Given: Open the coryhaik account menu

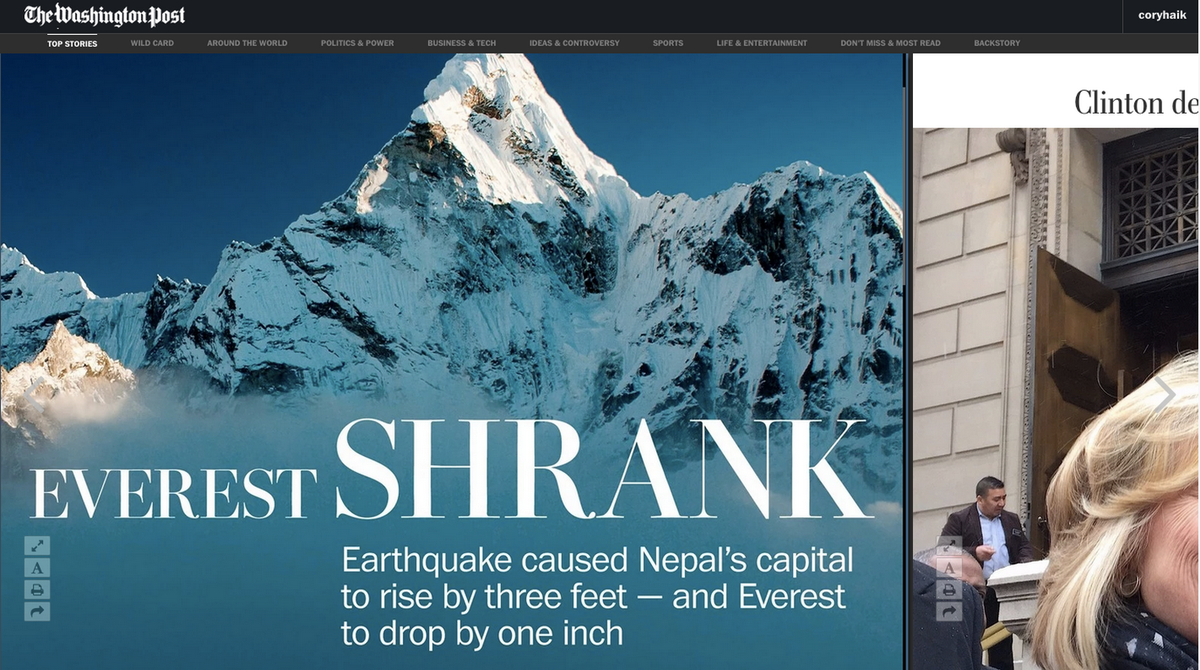Looking at the screenshot, I should 1162,15.
